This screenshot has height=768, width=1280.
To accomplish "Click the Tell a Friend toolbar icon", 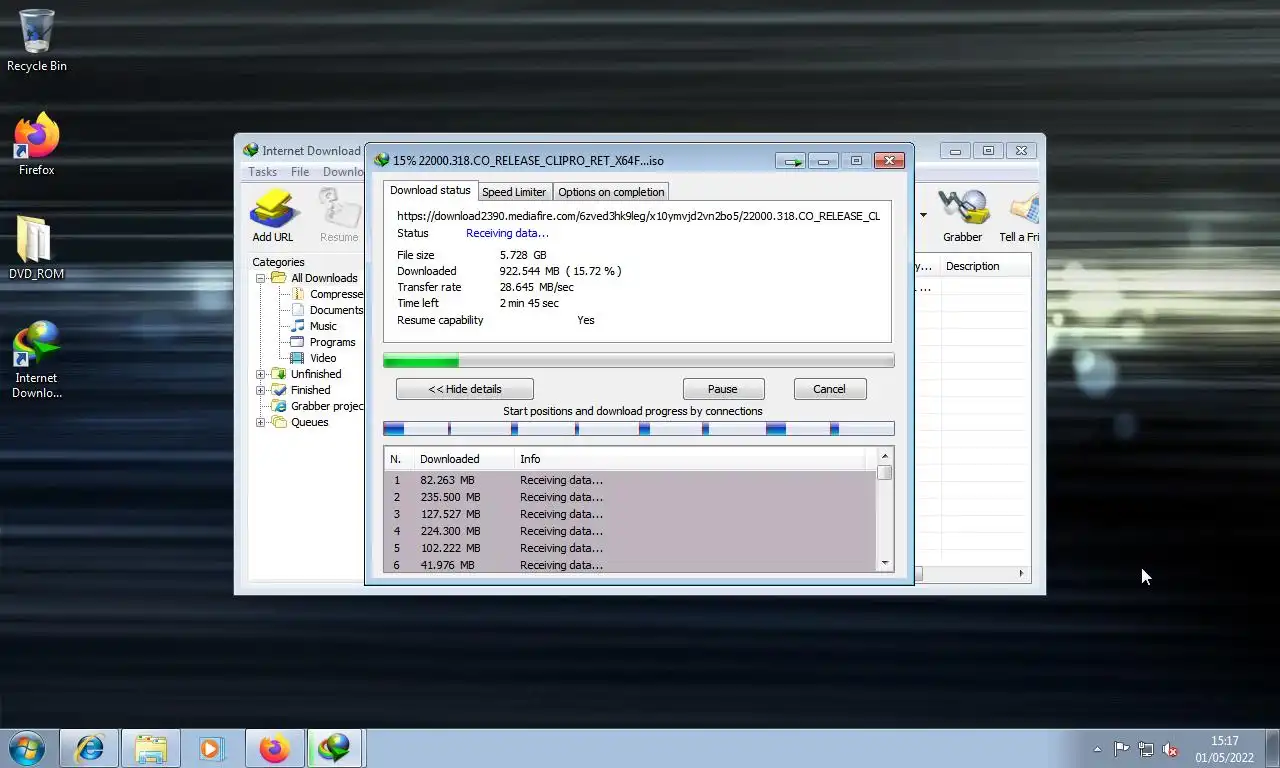I will click(x=1023, y=208).
